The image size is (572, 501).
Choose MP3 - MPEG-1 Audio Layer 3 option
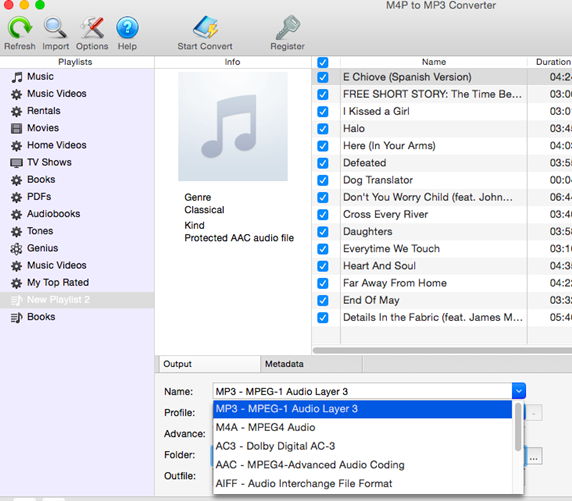click(x=363, y=409)
